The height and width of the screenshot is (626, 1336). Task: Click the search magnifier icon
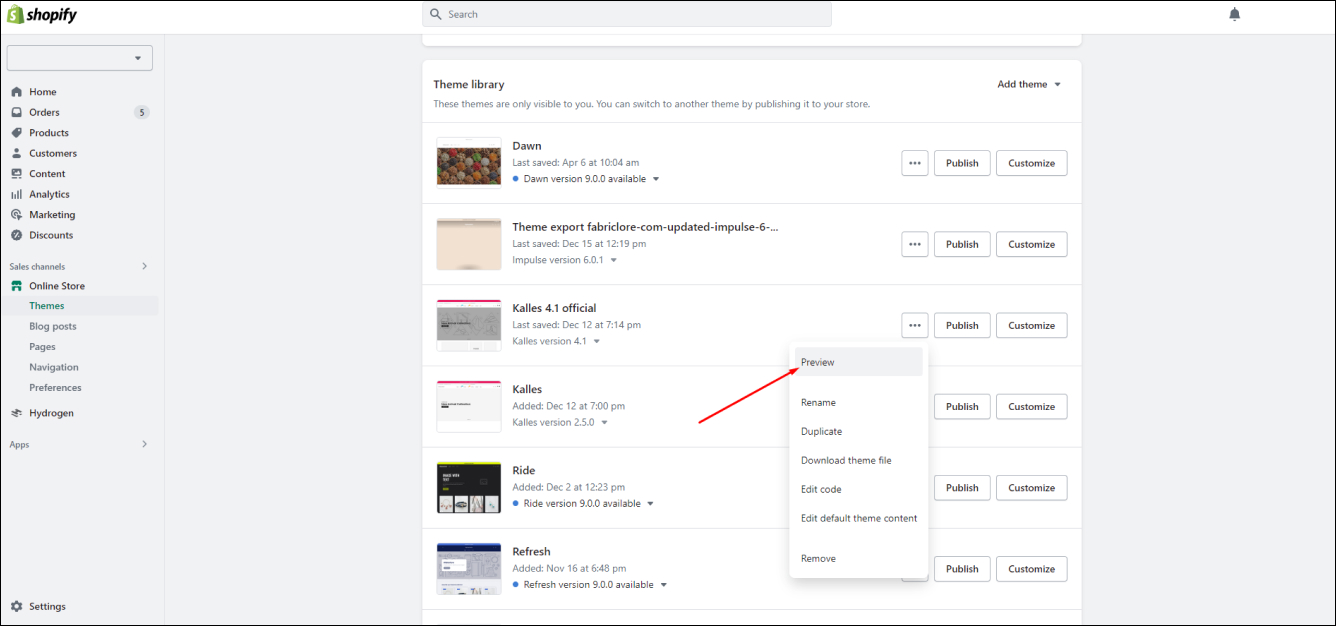point(436,14)
